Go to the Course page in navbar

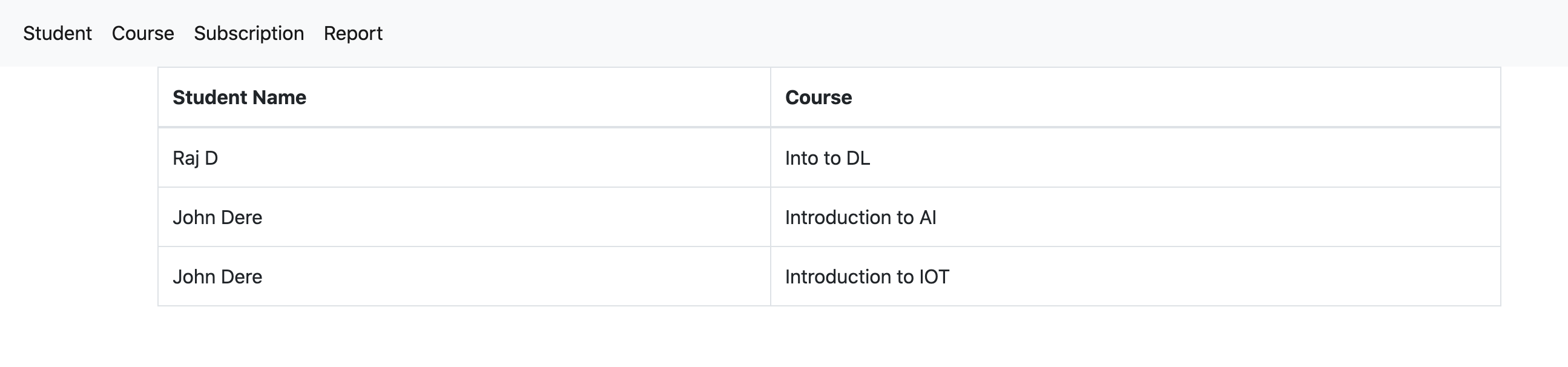142,33
